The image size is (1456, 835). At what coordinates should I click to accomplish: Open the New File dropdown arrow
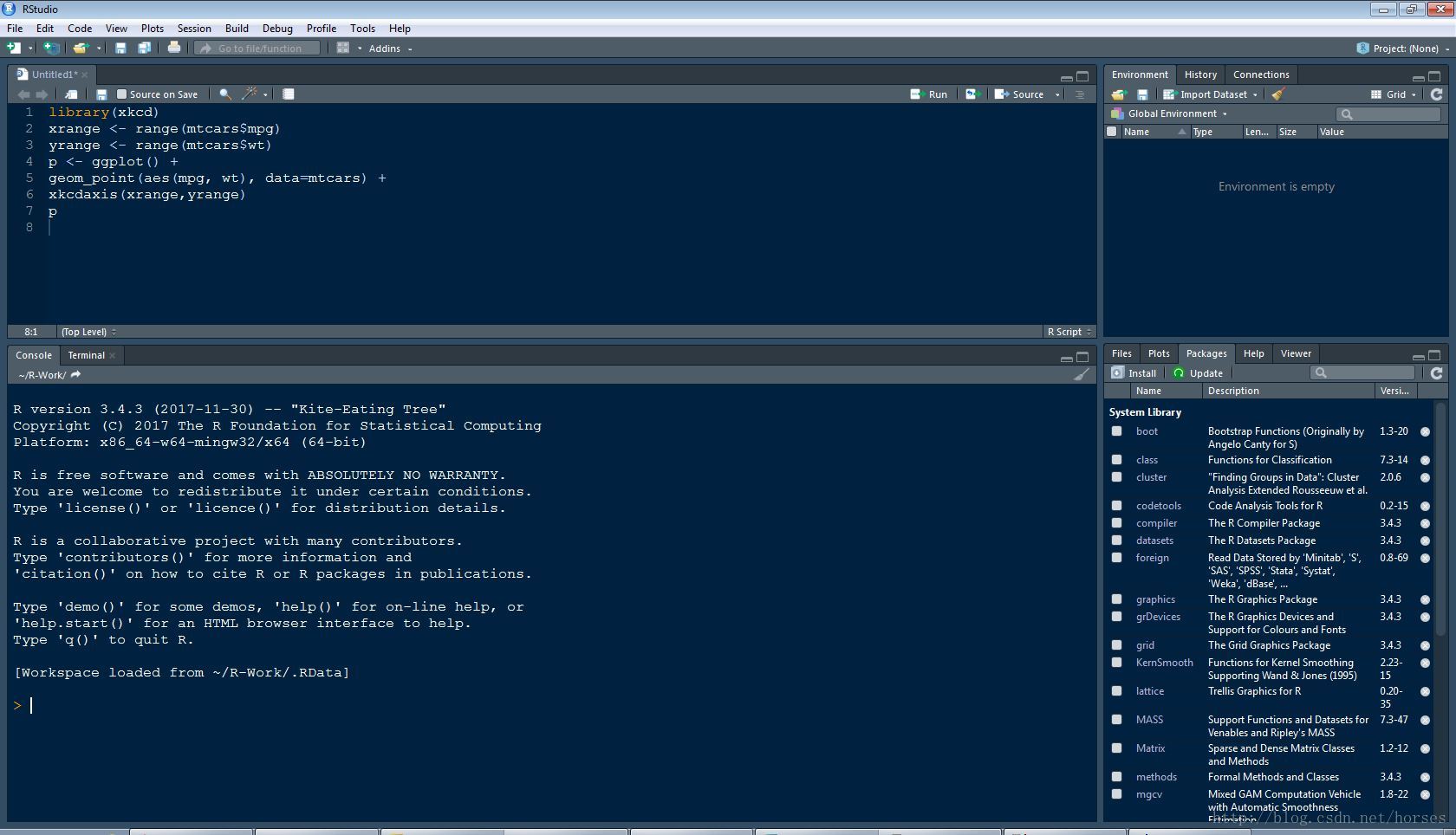click(30, 49)
